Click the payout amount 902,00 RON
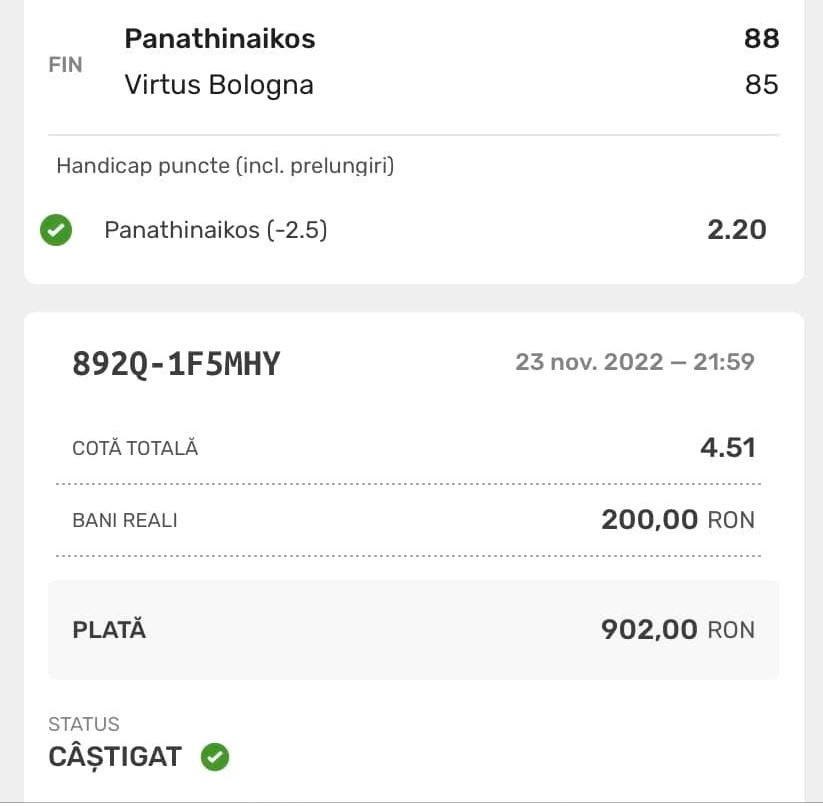Image resolution: width=823 pixels, height=806 pixels. click(677, 629)
